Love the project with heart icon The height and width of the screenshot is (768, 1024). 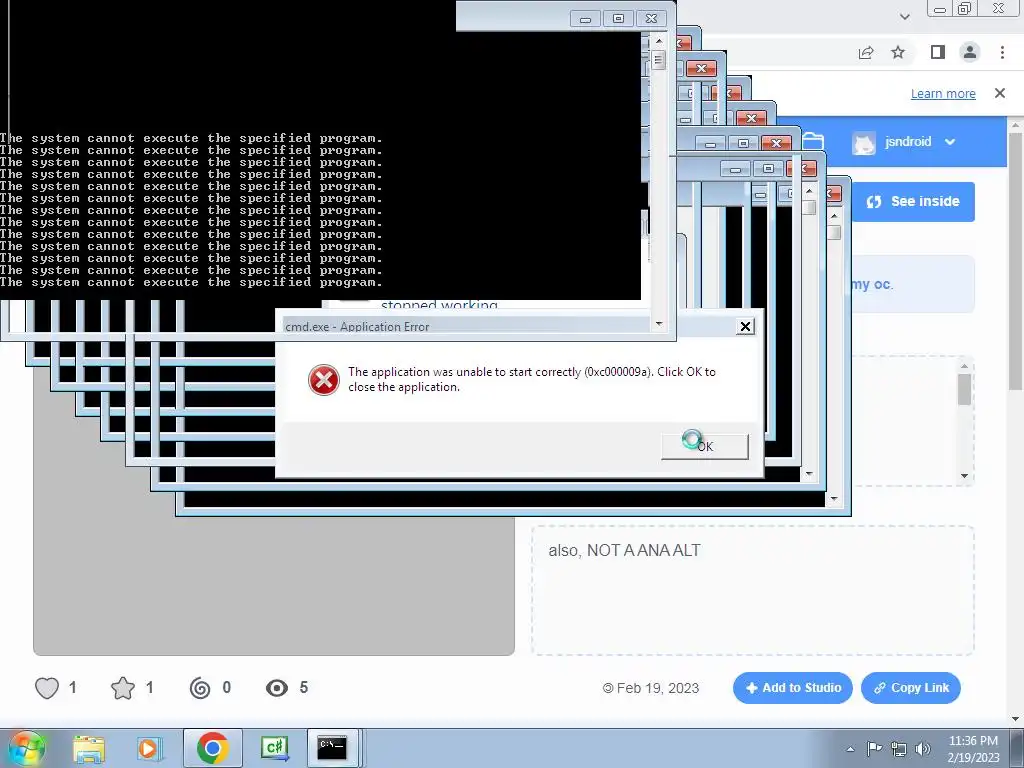point(47,688)
